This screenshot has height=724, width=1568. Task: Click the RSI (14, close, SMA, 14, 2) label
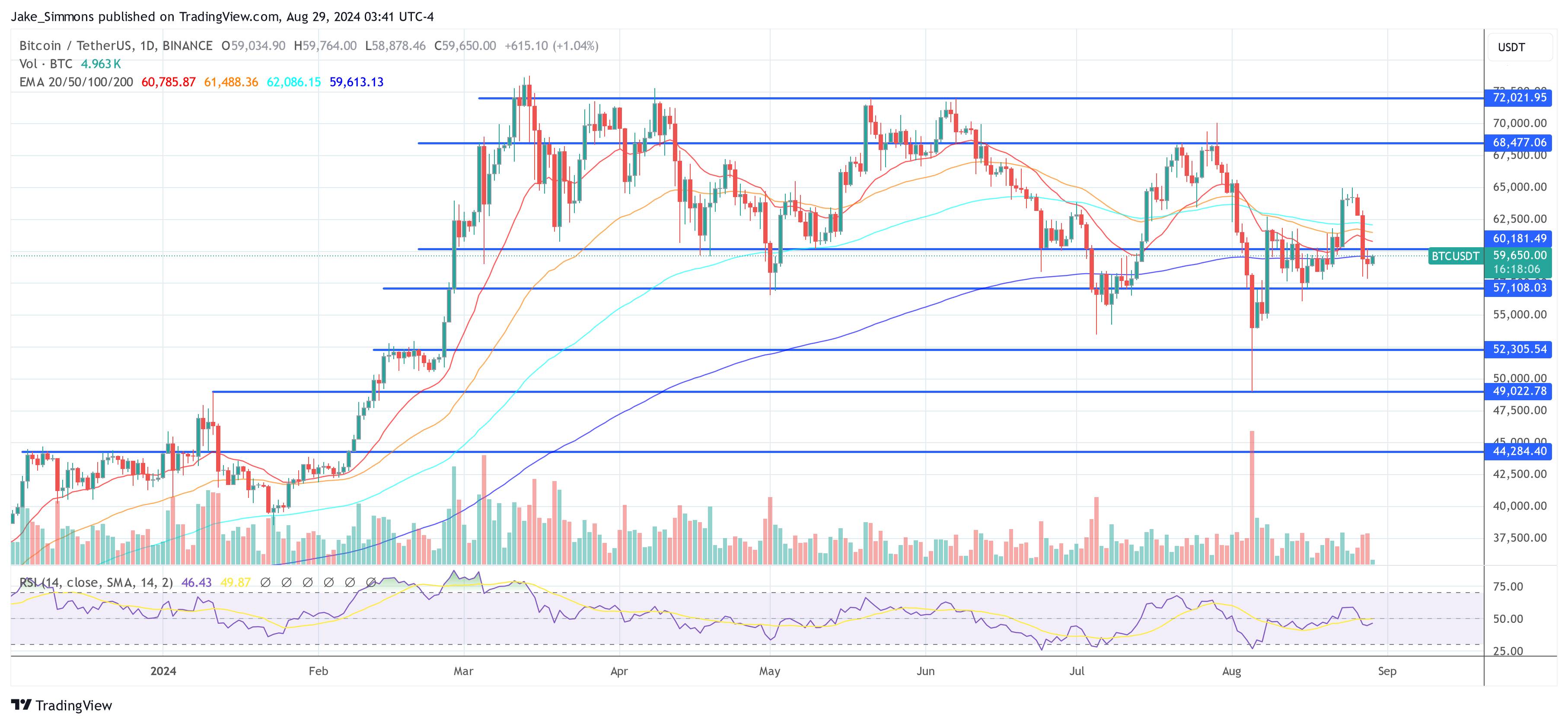[96, 583]
